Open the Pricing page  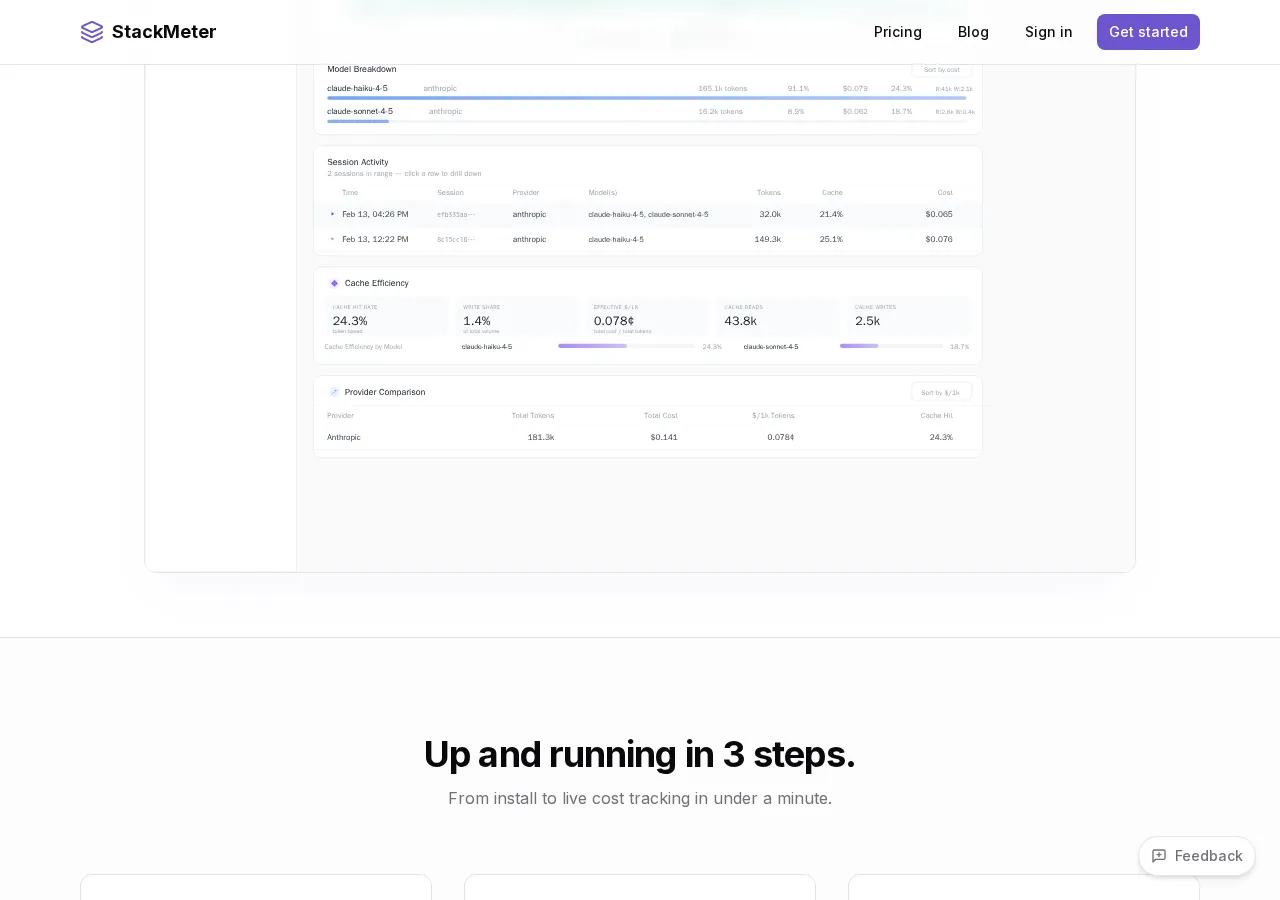[x=897, y=32]
